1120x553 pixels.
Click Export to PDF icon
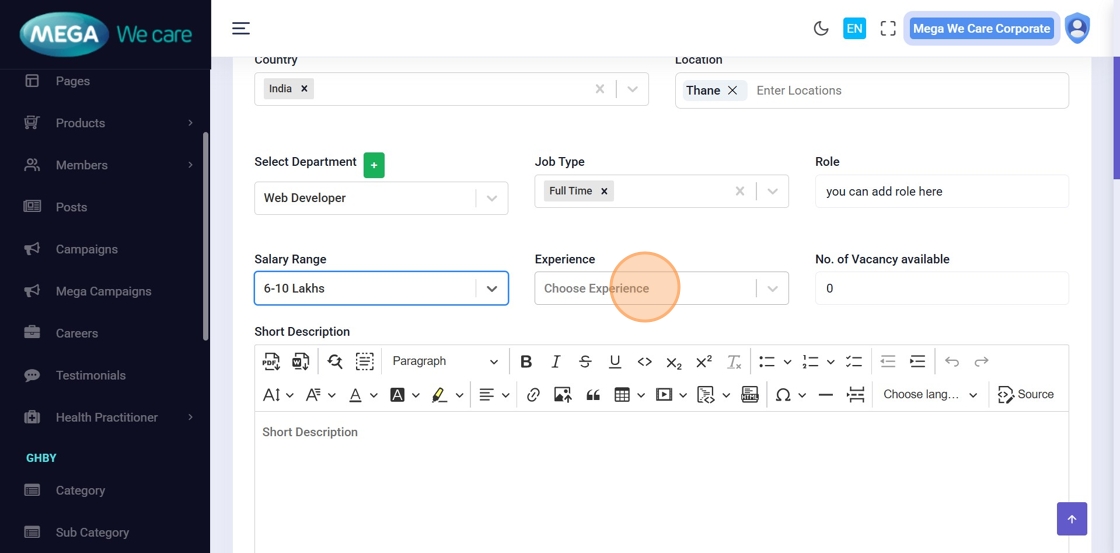click(271, 362)
